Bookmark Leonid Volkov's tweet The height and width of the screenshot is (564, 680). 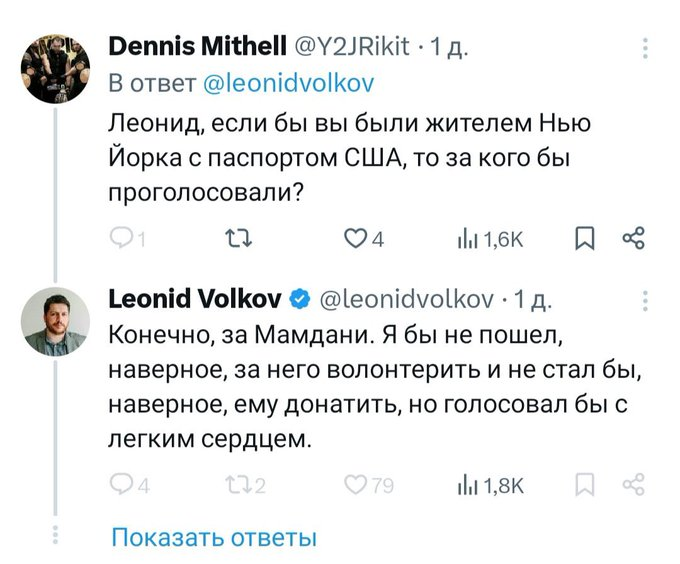coord(584,485)
